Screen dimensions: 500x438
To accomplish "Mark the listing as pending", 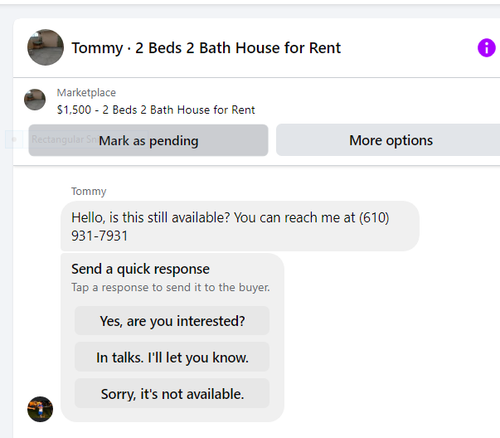I will pos(148,140).
